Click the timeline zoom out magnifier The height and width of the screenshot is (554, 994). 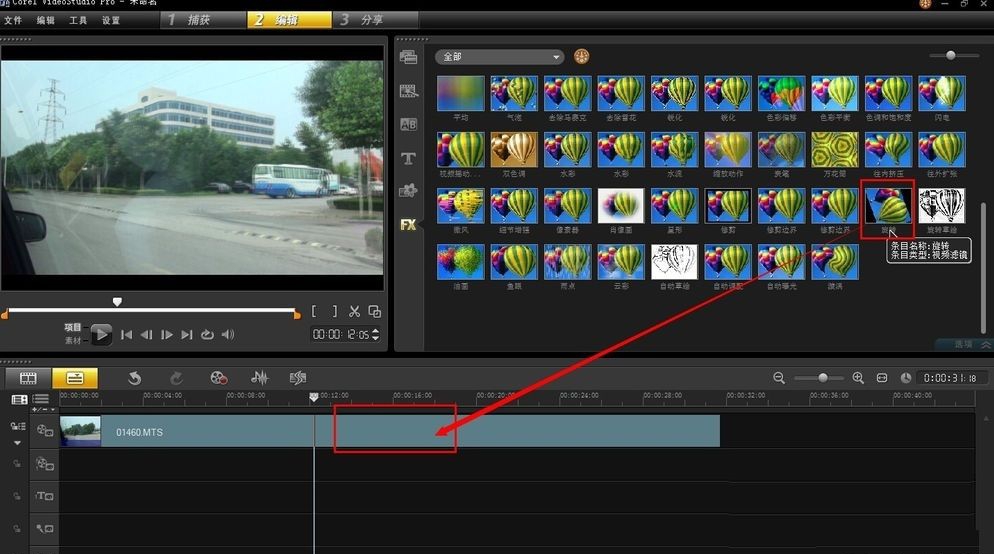[779, 378]
